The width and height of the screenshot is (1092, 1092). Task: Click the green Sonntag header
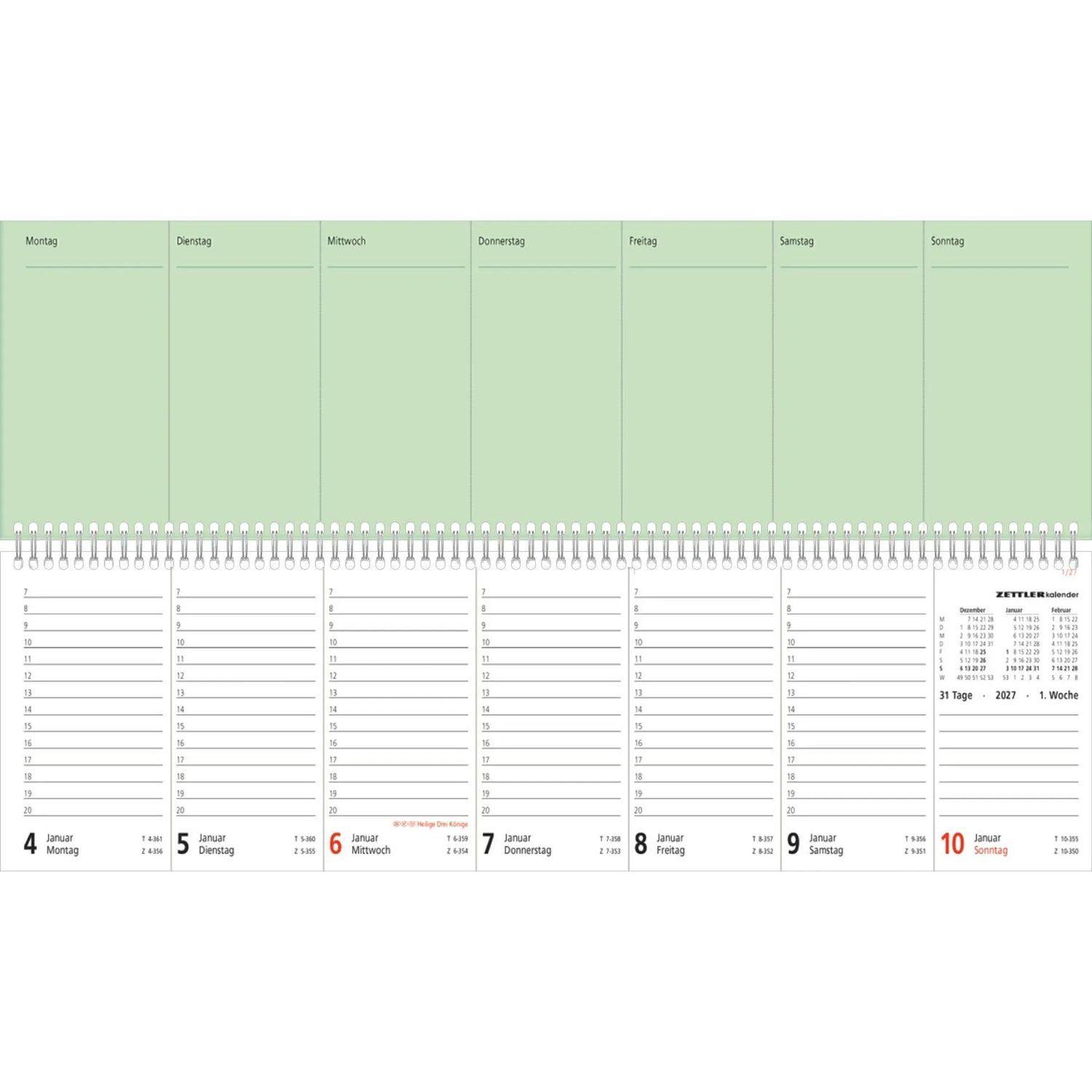pos(947,241)
